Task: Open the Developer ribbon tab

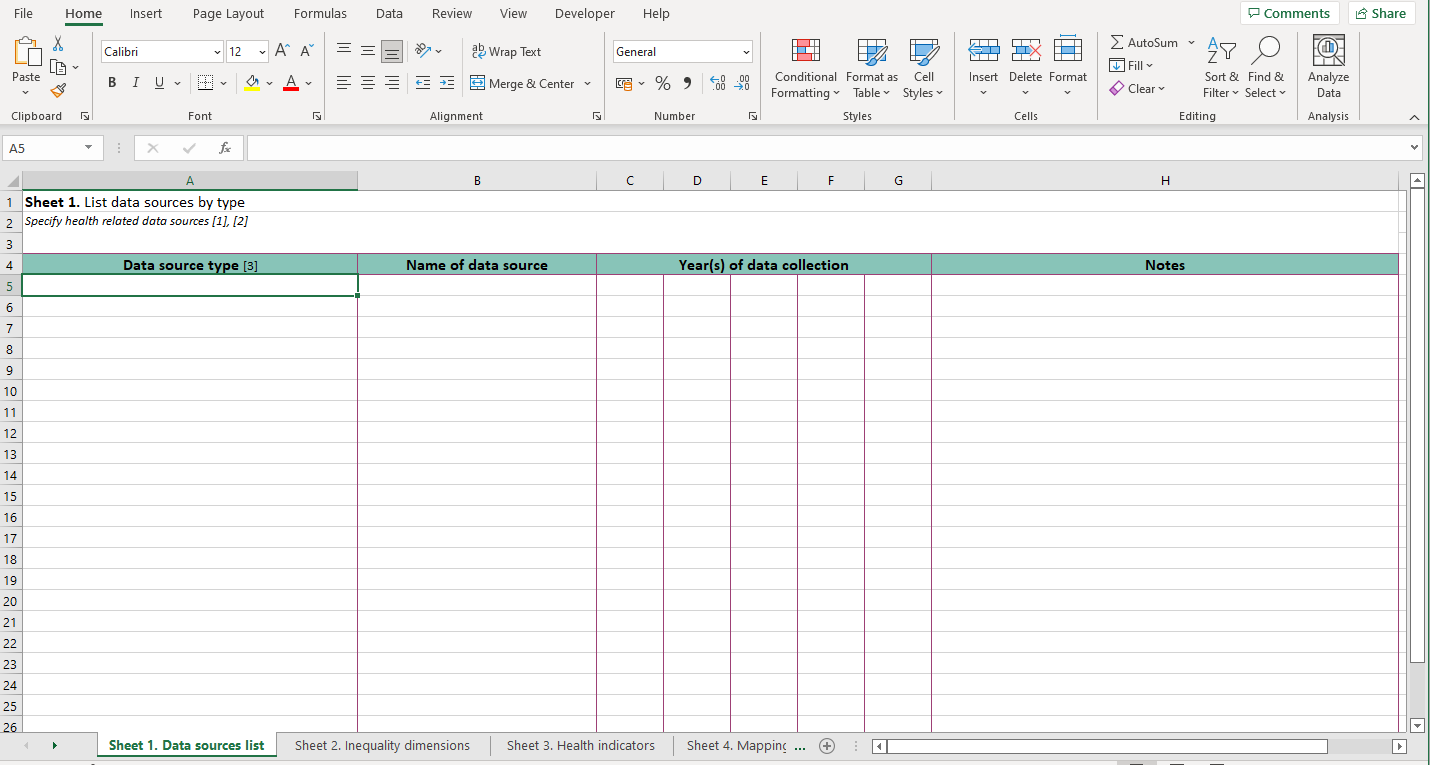Action: click(585, 14)
